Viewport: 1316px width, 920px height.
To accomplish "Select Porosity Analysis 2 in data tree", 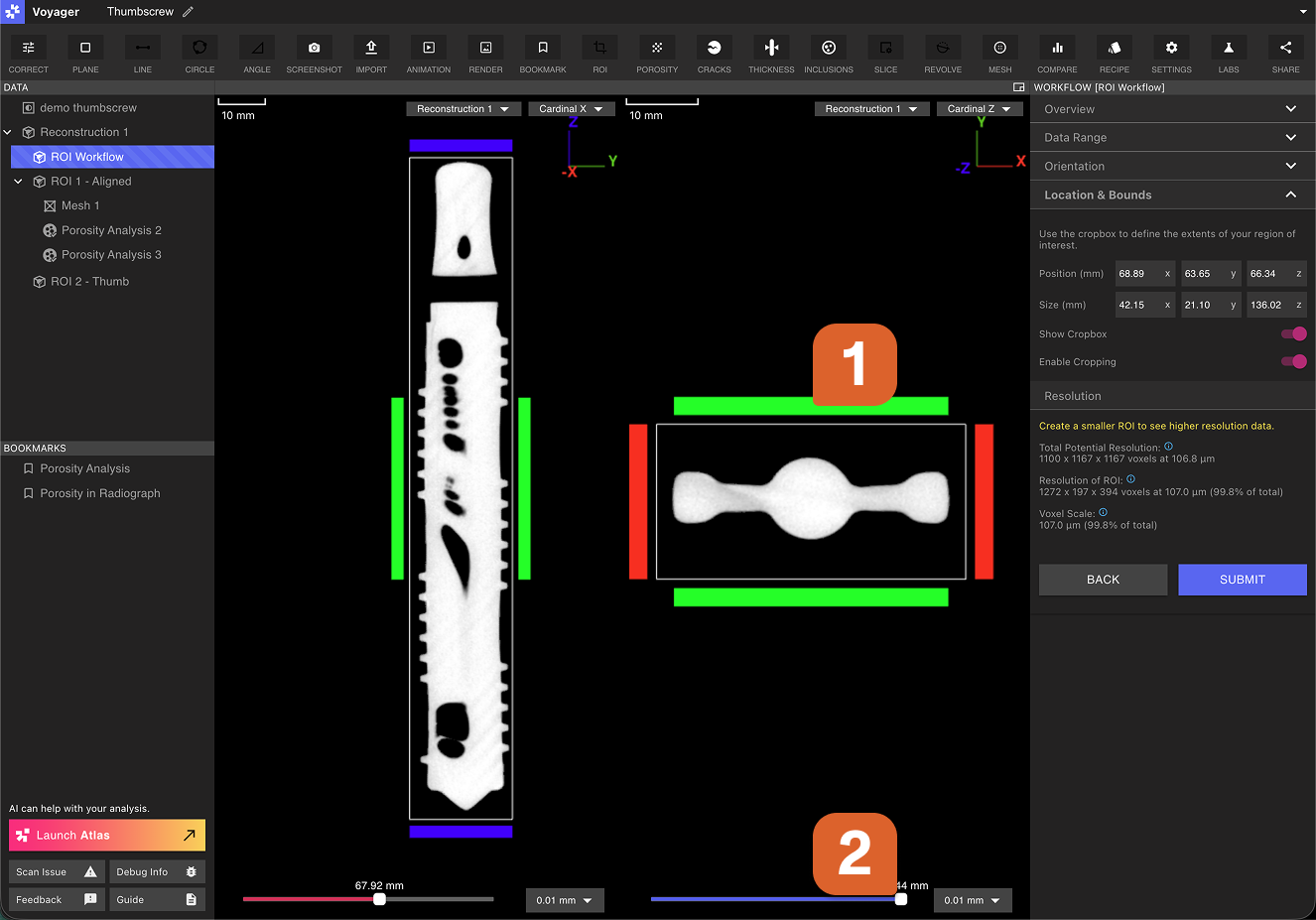I will pyautogui.click(x=111, y=230).
